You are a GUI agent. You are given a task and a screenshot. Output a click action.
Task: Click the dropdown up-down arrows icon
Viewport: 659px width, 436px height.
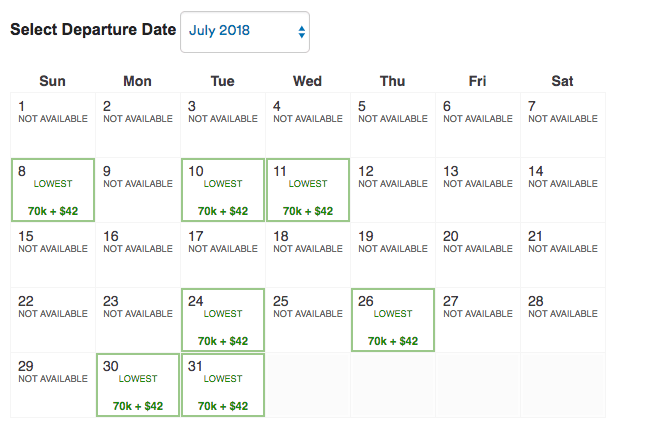pyautogui.click(x=301, y=32)
